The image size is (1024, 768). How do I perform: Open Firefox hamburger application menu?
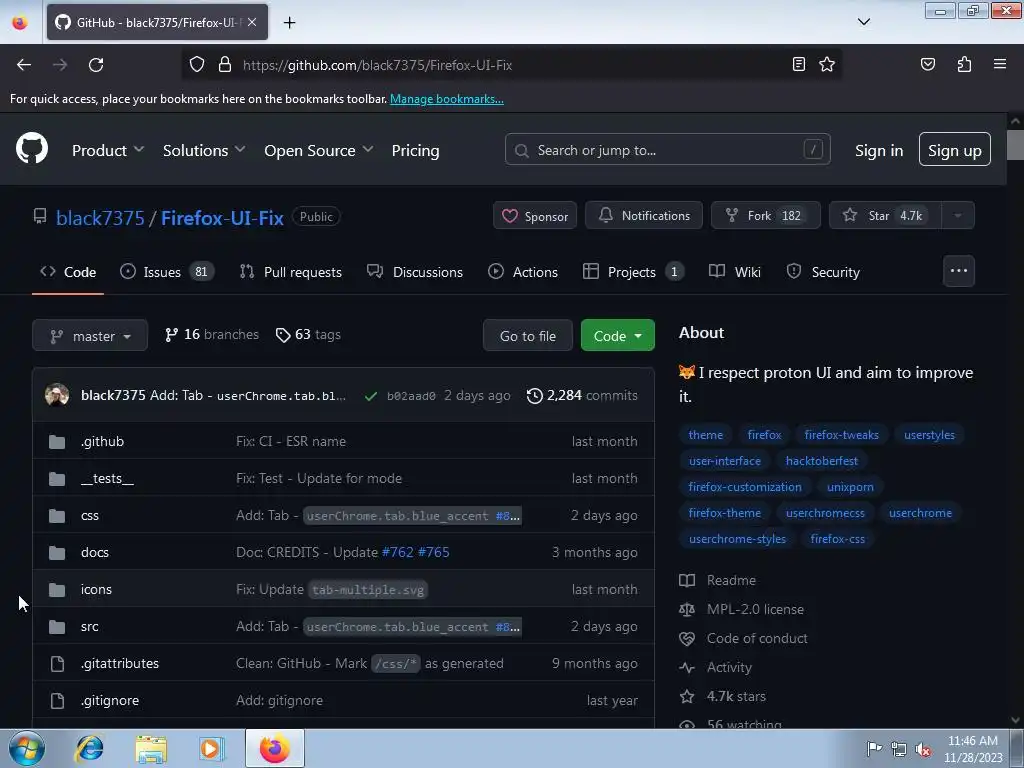coord(1000,64)
